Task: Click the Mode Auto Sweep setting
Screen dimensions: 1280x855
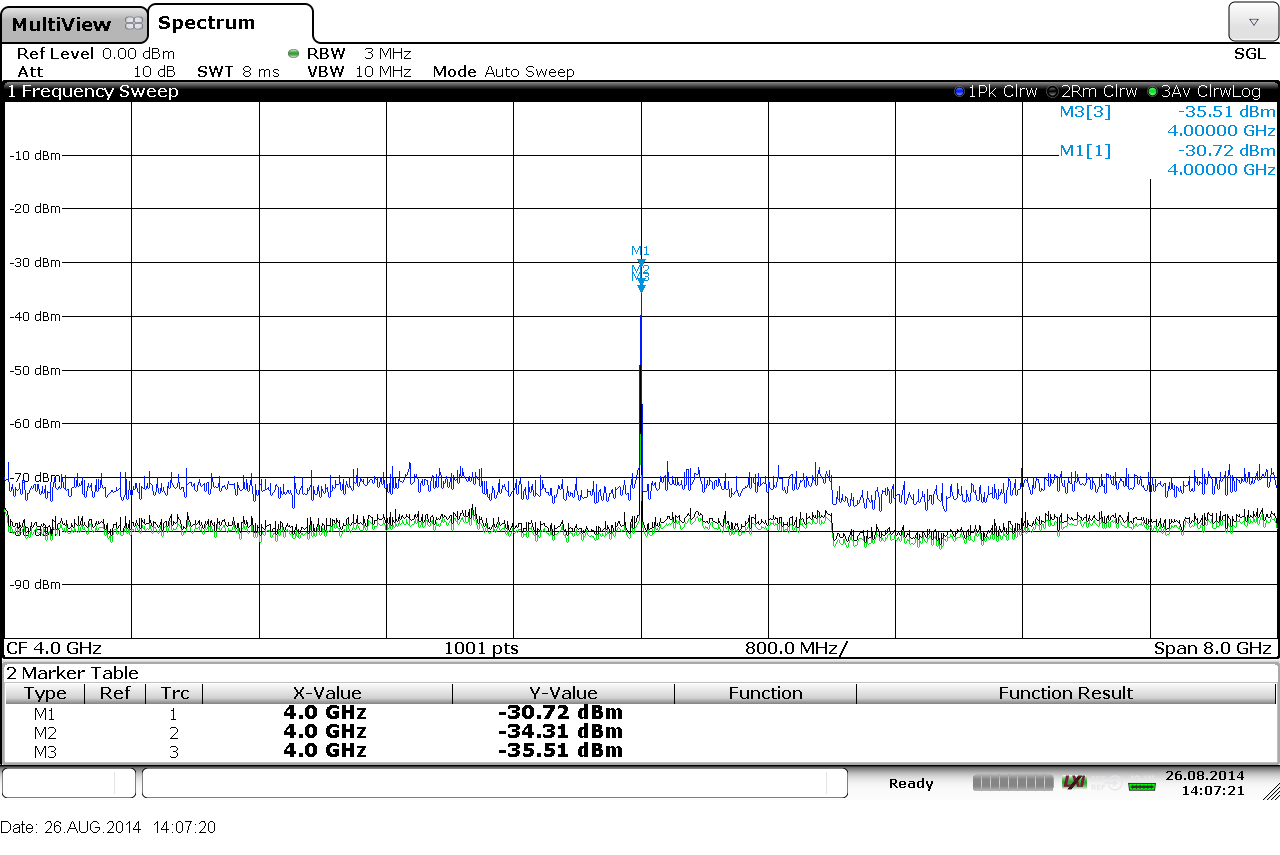Action: 504,72
